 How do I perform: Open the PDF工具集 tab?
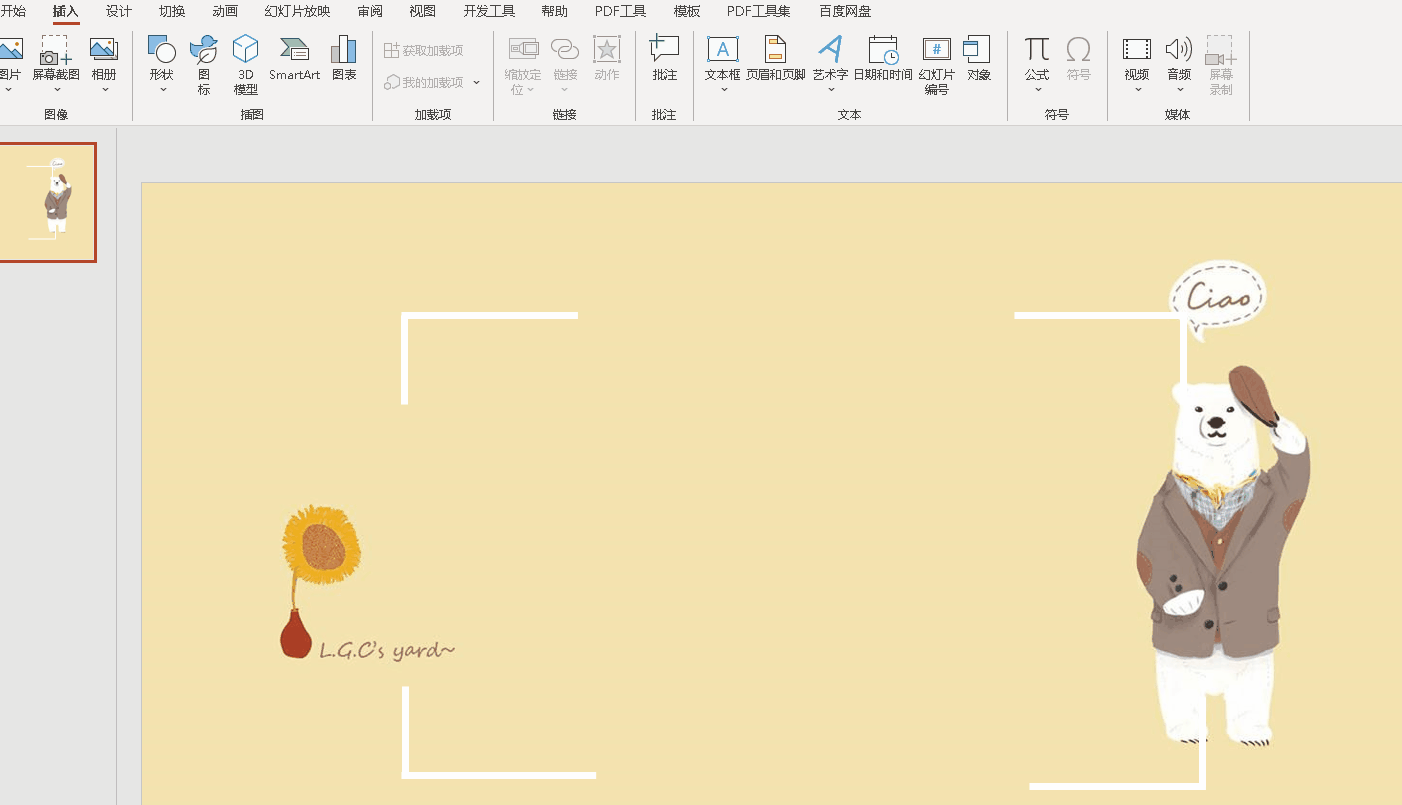click(758, 11)
